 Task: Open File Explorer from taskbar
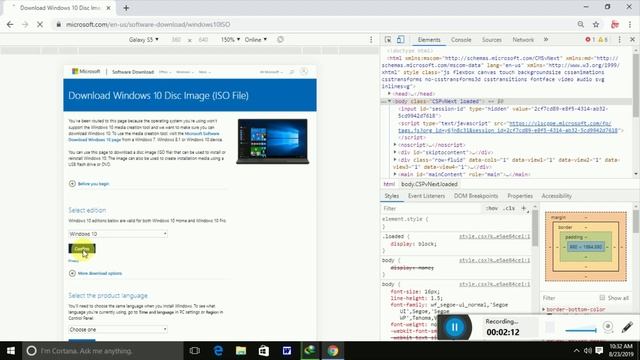(x=241, y=351)
